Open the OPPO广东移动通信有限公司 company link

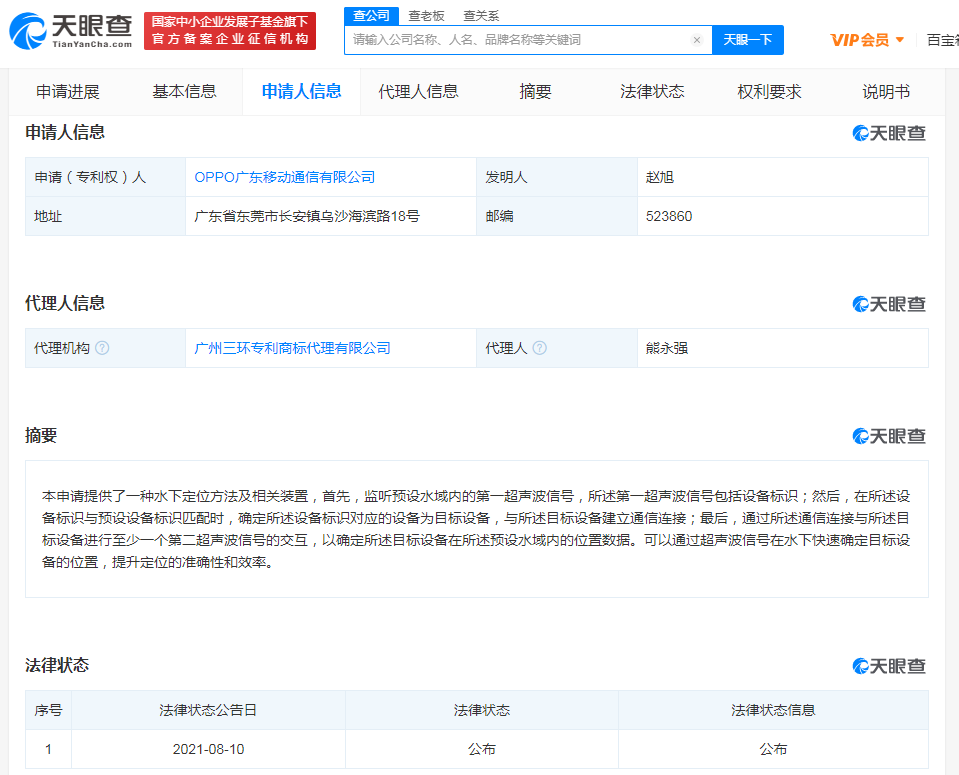point(284,176)
